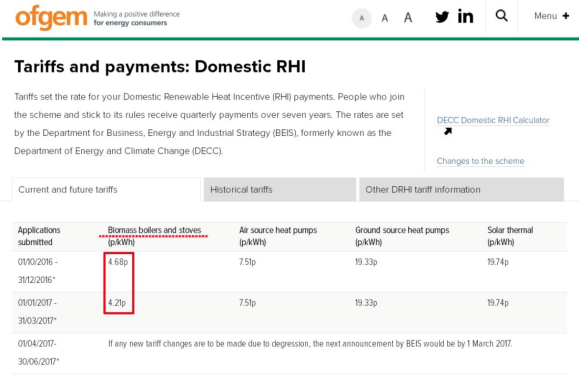Select the large text size A
Screen dimensions: 580x390
408,17
